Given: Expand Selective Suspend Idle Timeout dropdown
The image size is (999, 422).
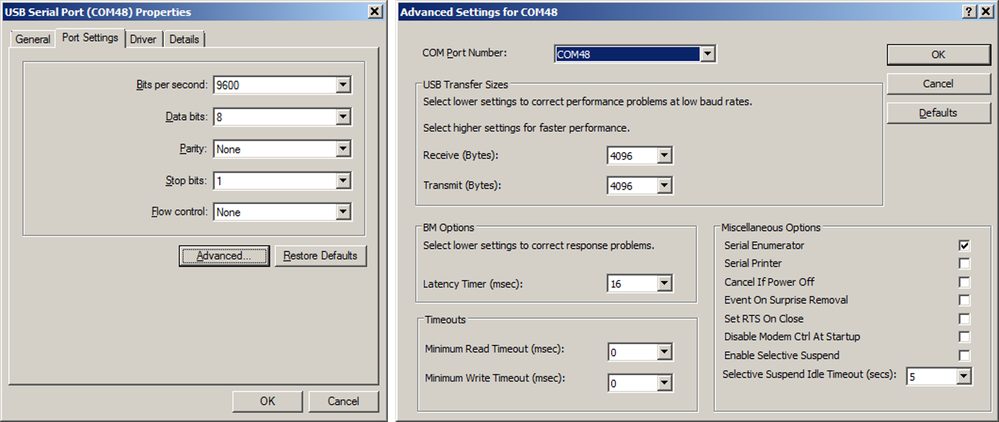Looking at the screenshot, I should point(963,376).
